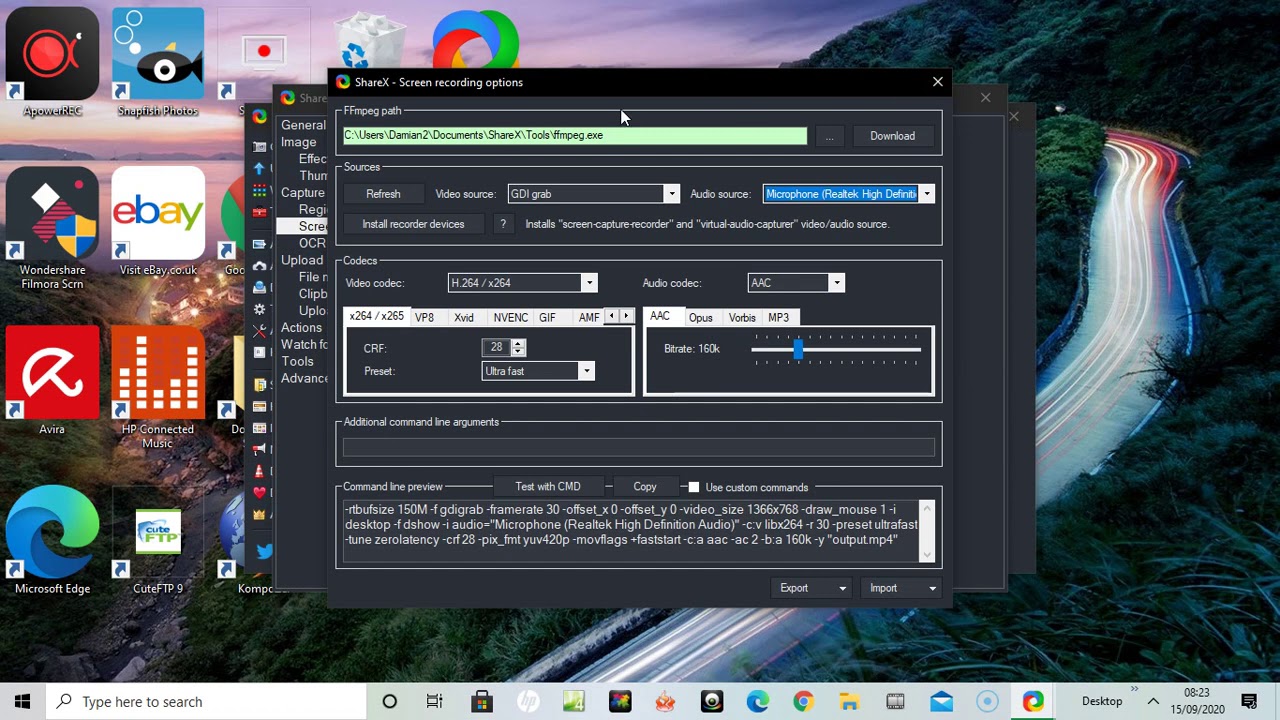The image size is (1280, 720).
Task: Click the AAC bitrate slider handle
Action: pos(797,349)
